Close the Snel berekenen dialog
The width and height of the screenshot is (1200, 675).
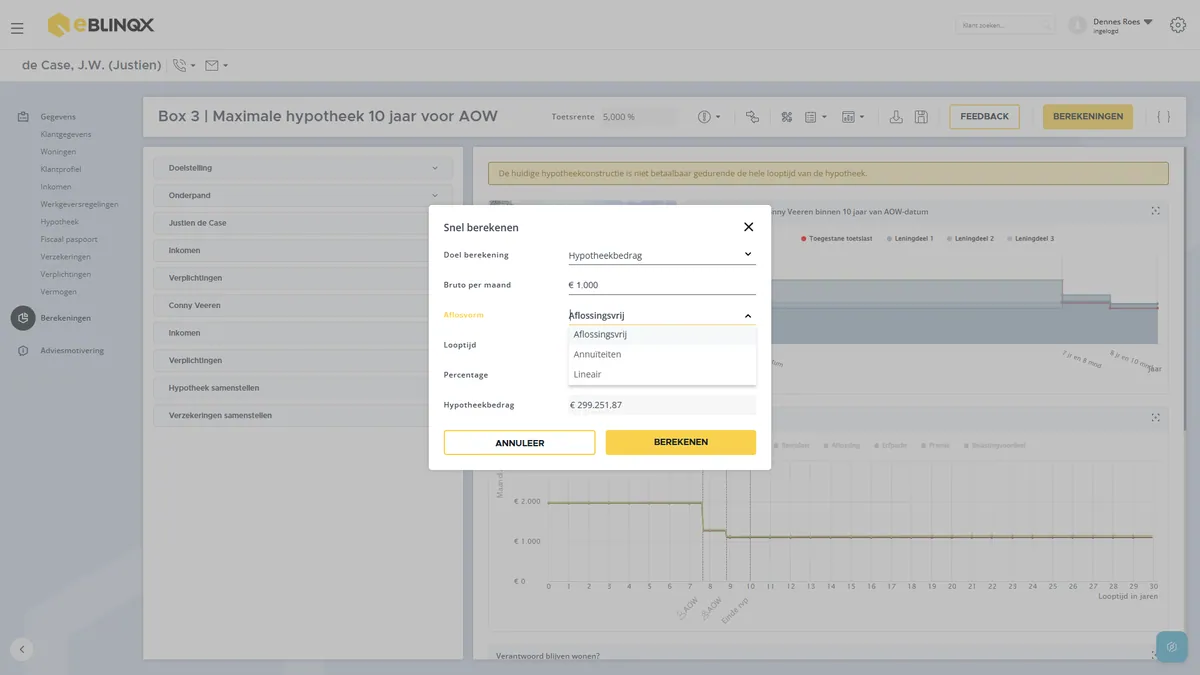748,227
